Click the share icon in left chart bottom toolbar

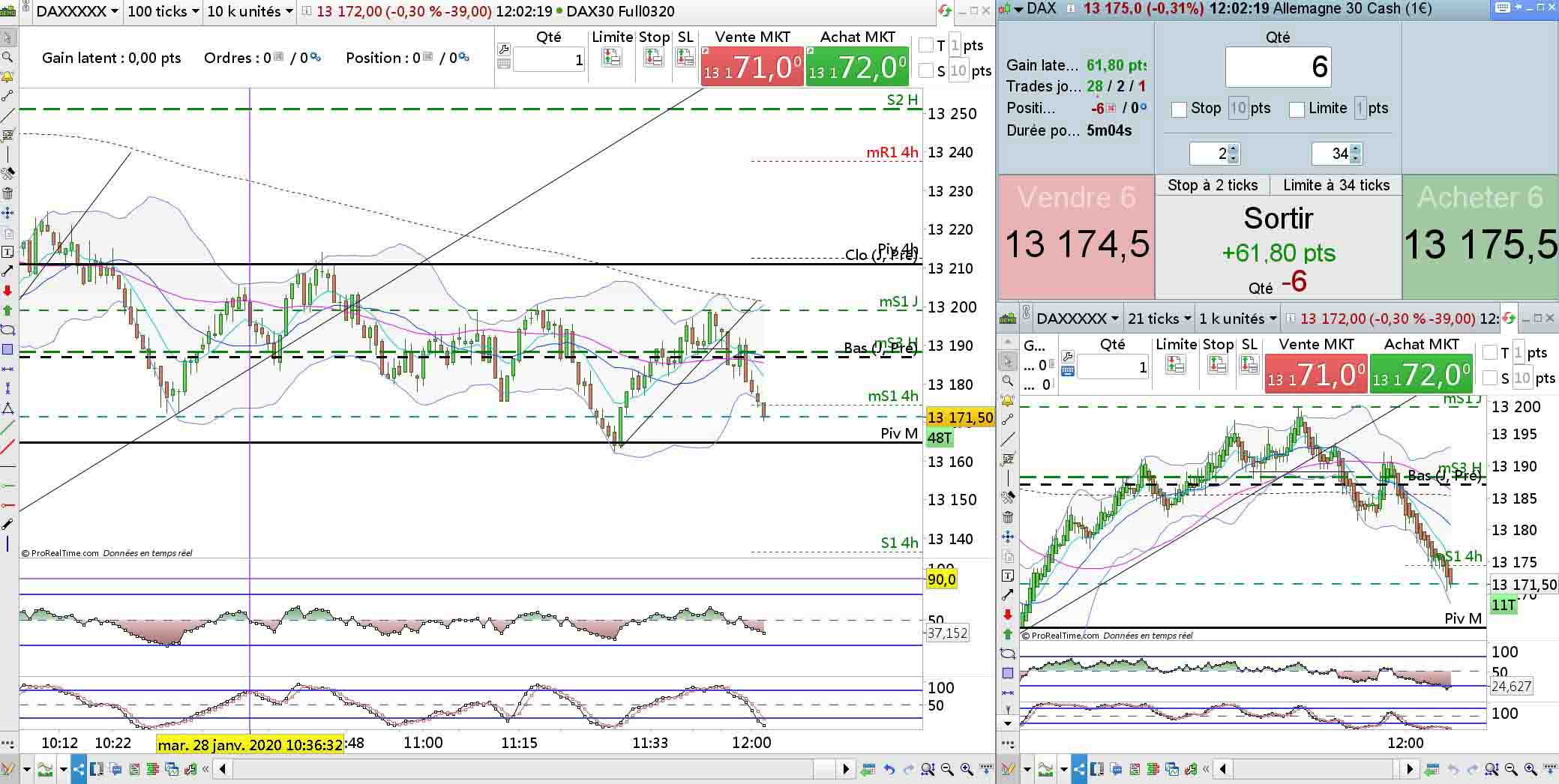pos(79,769)
